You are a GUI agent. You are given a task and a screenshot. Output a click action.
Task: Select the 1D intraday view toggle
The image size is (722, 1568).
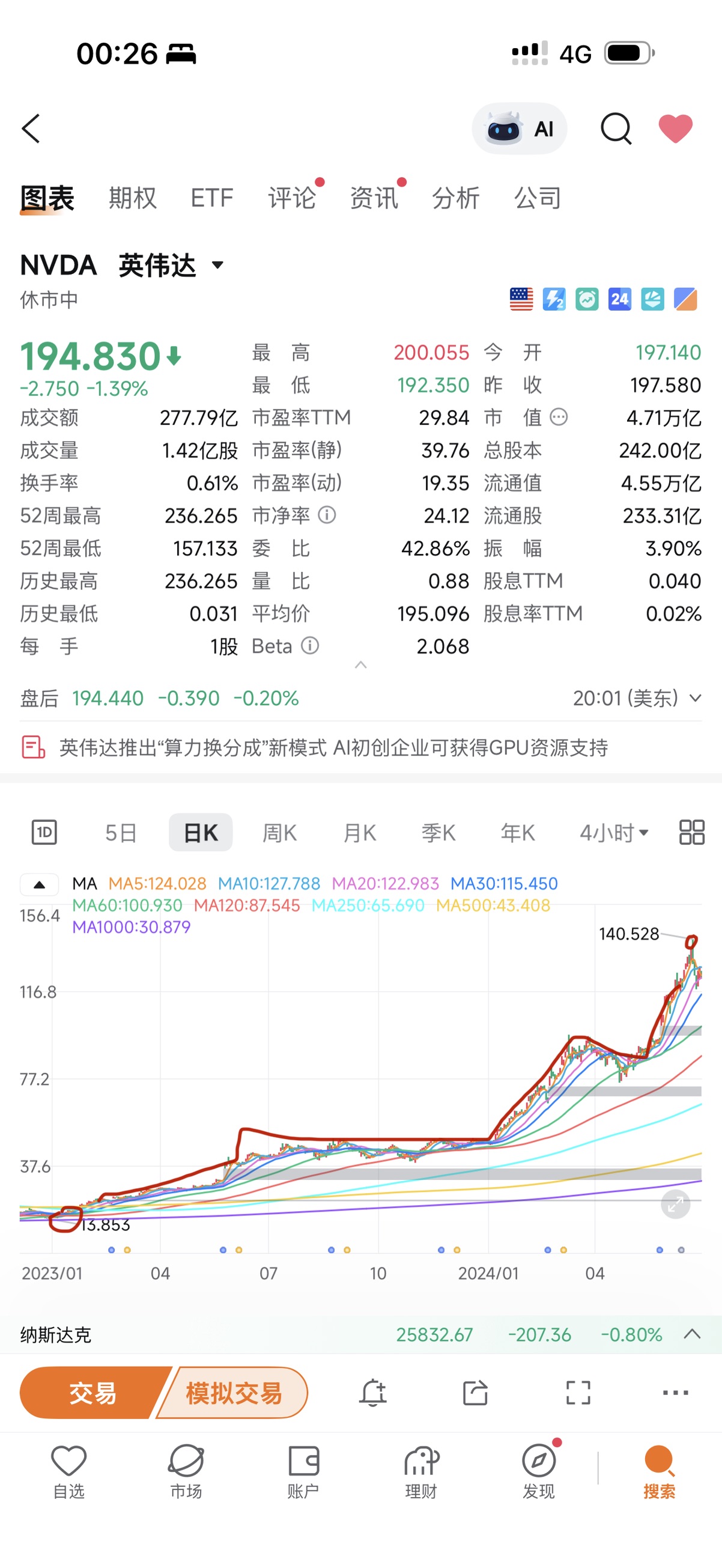click(44, 832)
